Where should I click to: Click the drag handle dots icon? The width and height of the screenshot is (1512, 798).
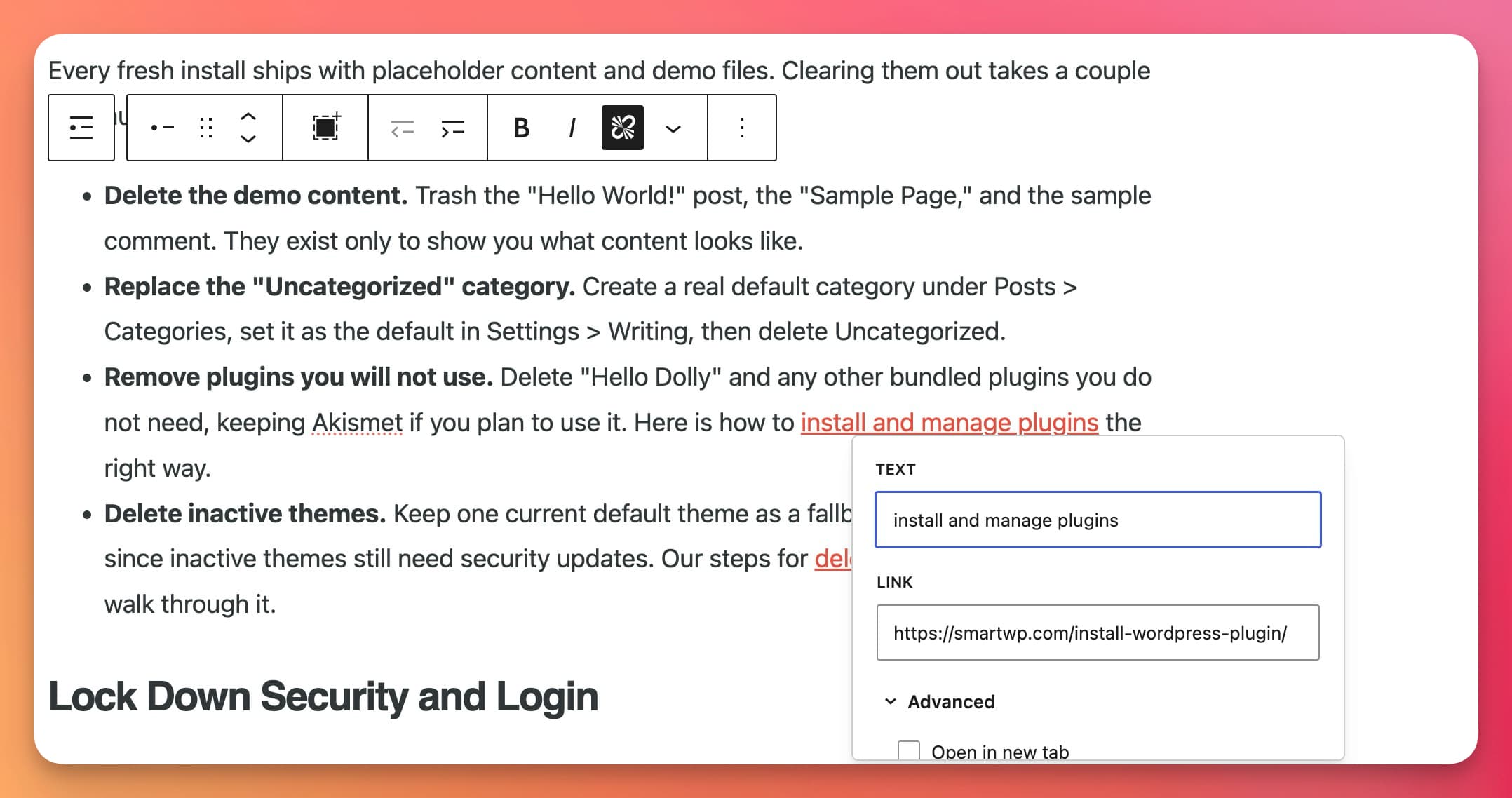pyautogui.click(x=206, y=128)
